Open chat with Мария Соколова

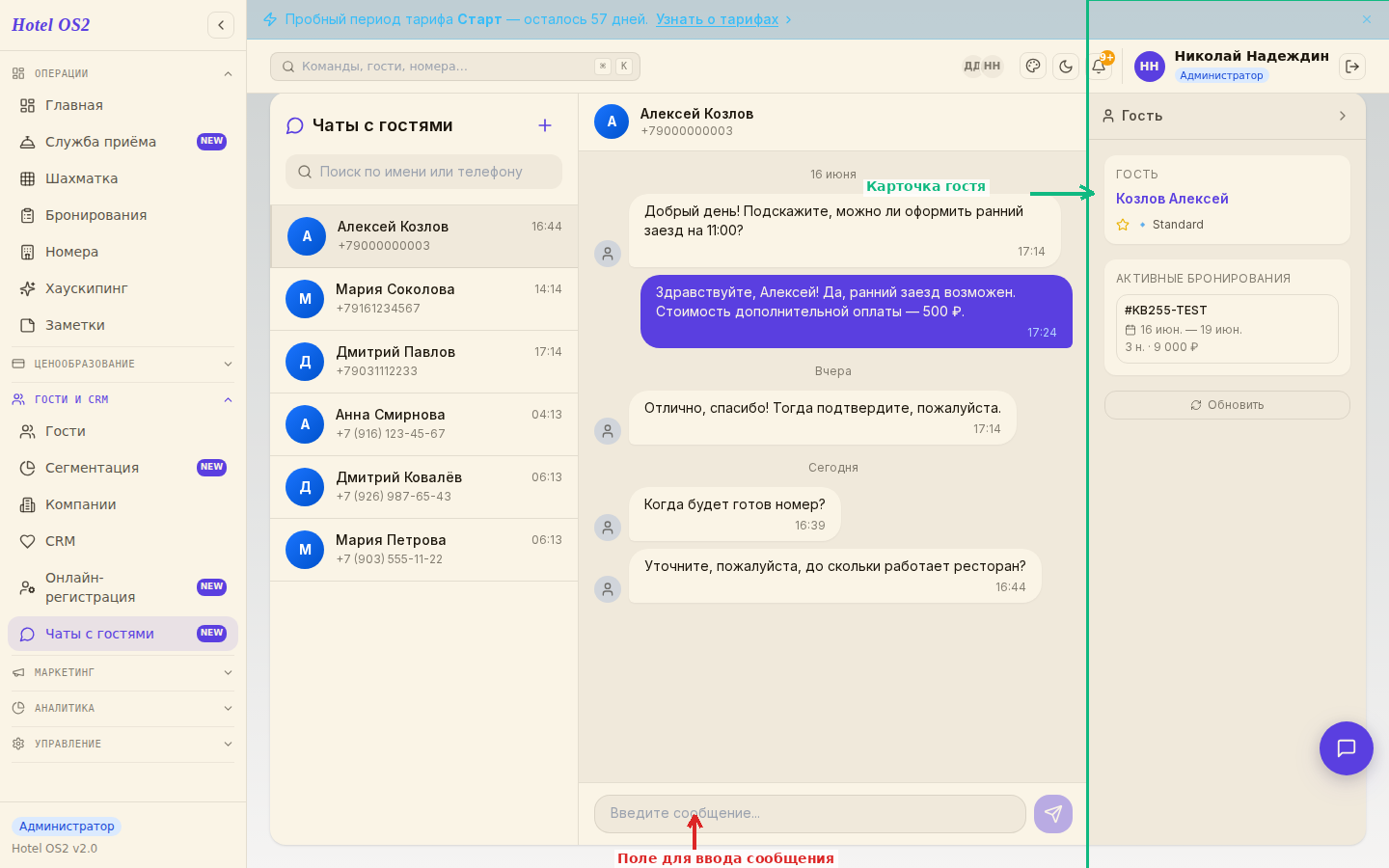(x=424, y=299)
